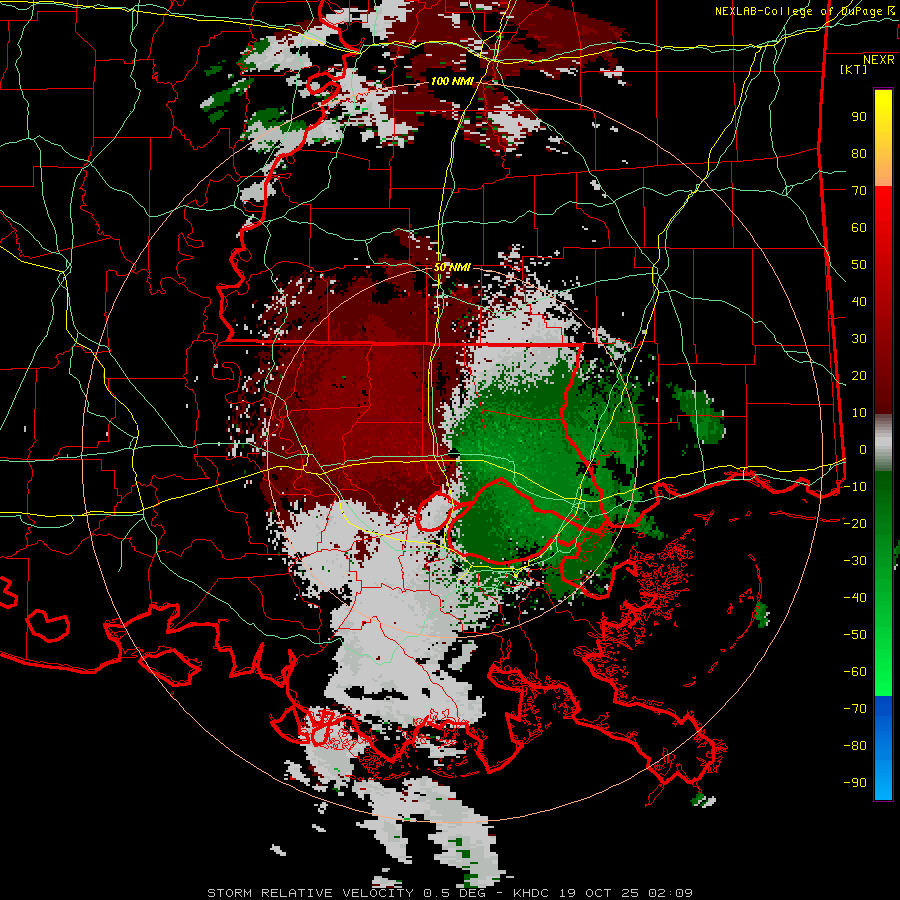Click the -60 scale value
The width and height of the screenshot is (900, 900).
pos(855,672)
